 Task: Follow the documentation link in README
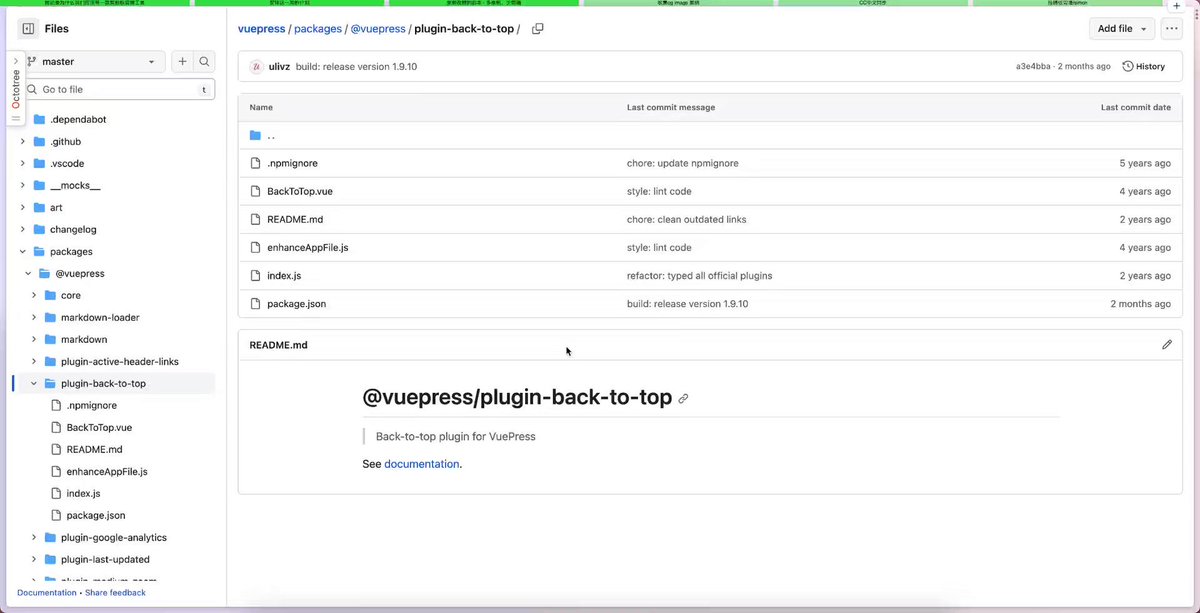[x=421, y=464]
